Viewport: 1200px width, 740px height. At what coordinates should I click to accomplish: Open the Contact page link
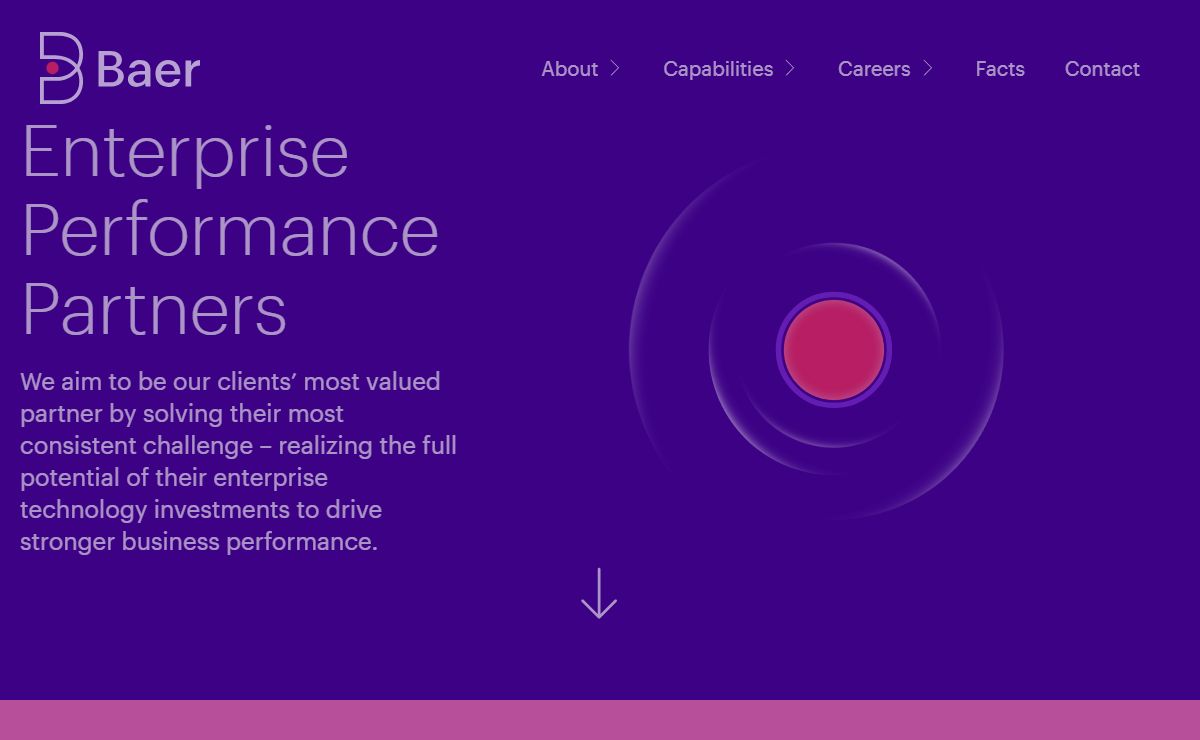pyautogui.click(x=1102, y=69)
